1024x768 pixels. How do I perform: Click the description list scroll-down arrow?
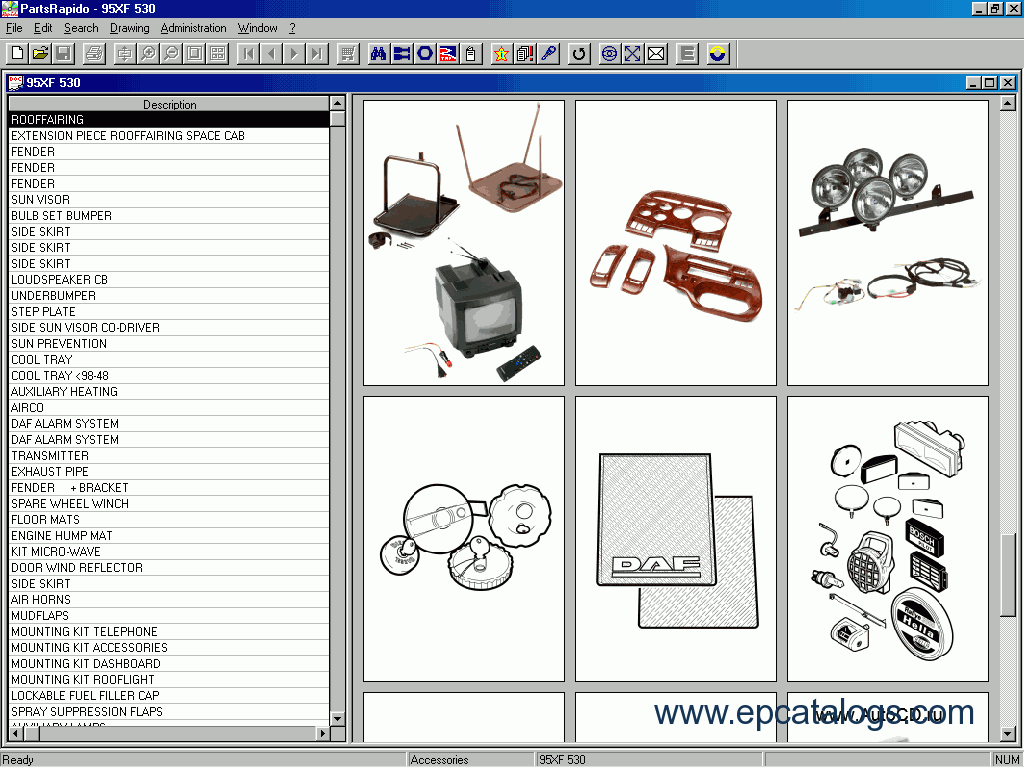(x=338, y=718)
